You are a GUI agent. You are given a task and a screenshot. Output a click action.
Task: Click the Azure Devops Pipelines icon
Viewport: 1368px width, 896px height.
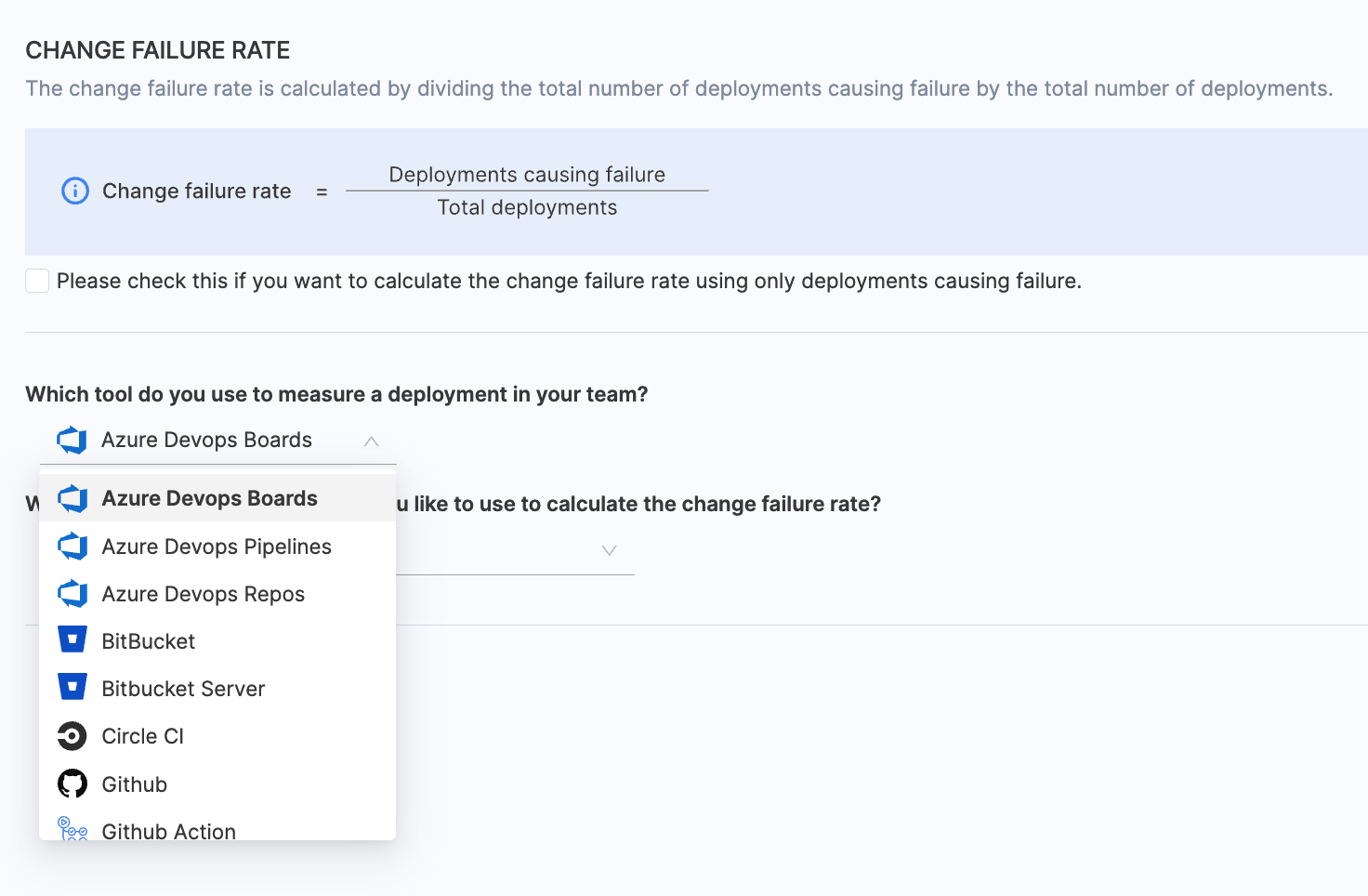point(72,547)
